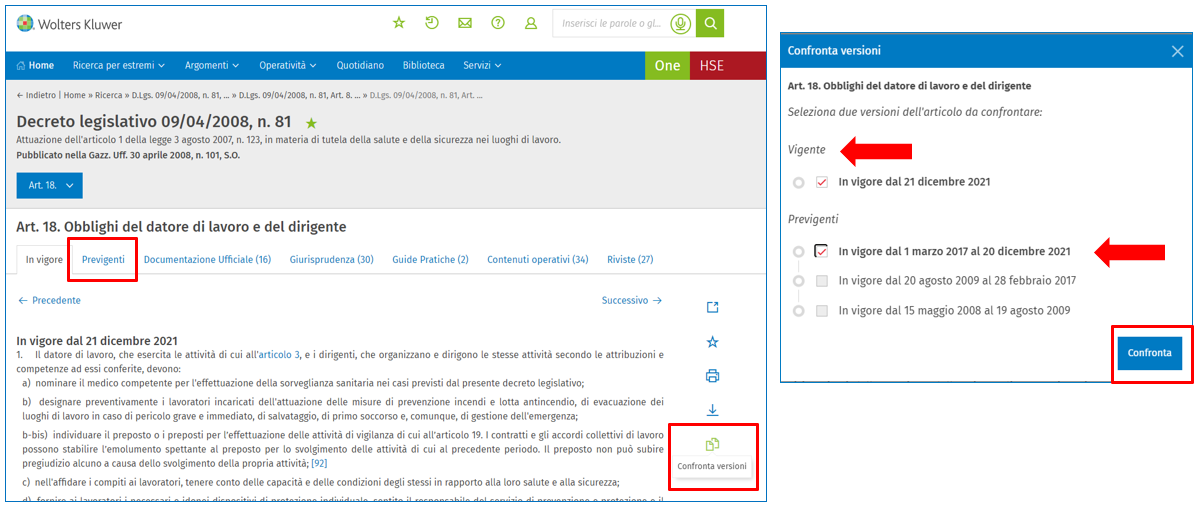Click the envelope messages icon
The width and height of the screenshot is (1202, 510).
coord(465,23)
